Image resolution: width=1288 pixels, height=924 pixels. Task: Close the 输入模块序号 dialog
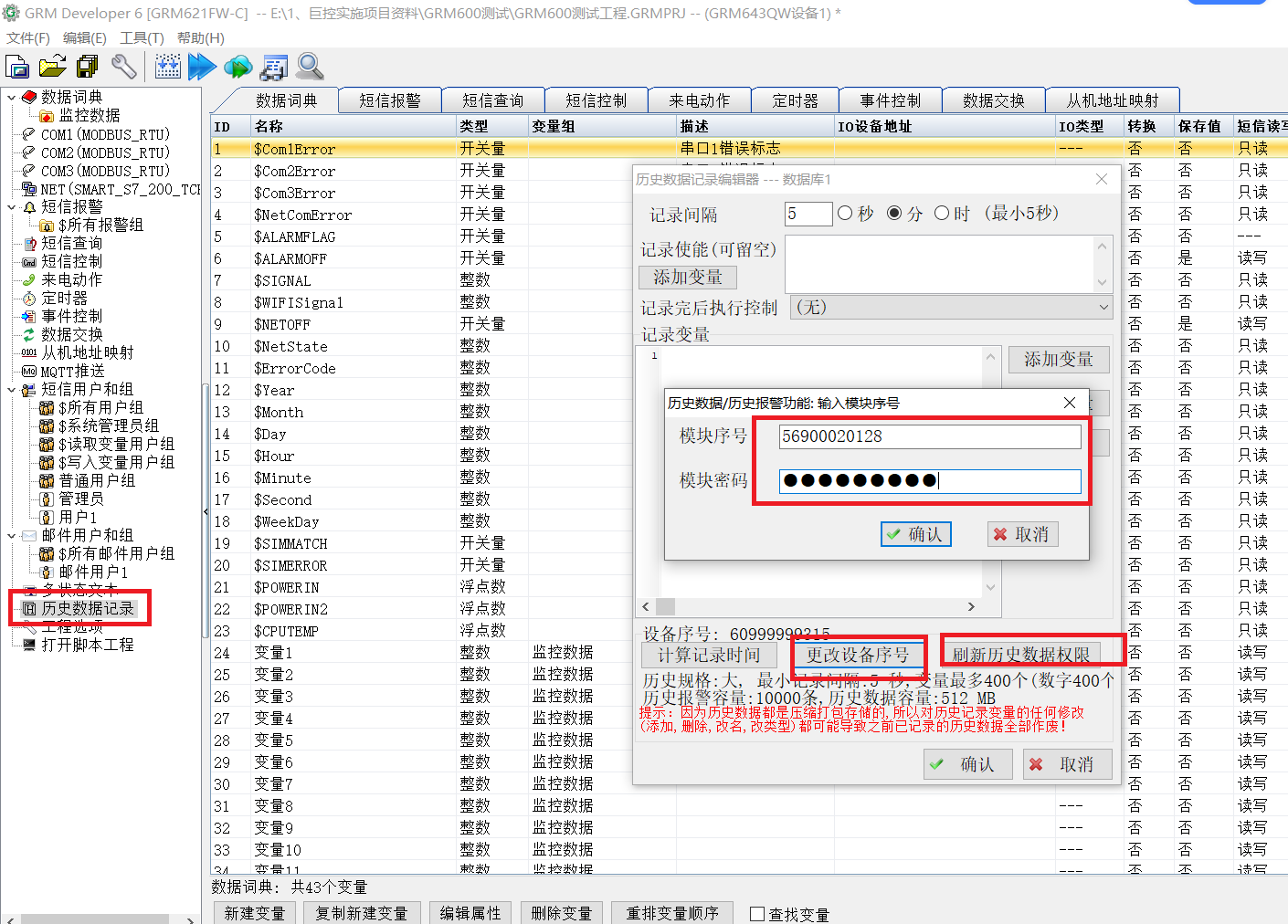point(1070,403)
